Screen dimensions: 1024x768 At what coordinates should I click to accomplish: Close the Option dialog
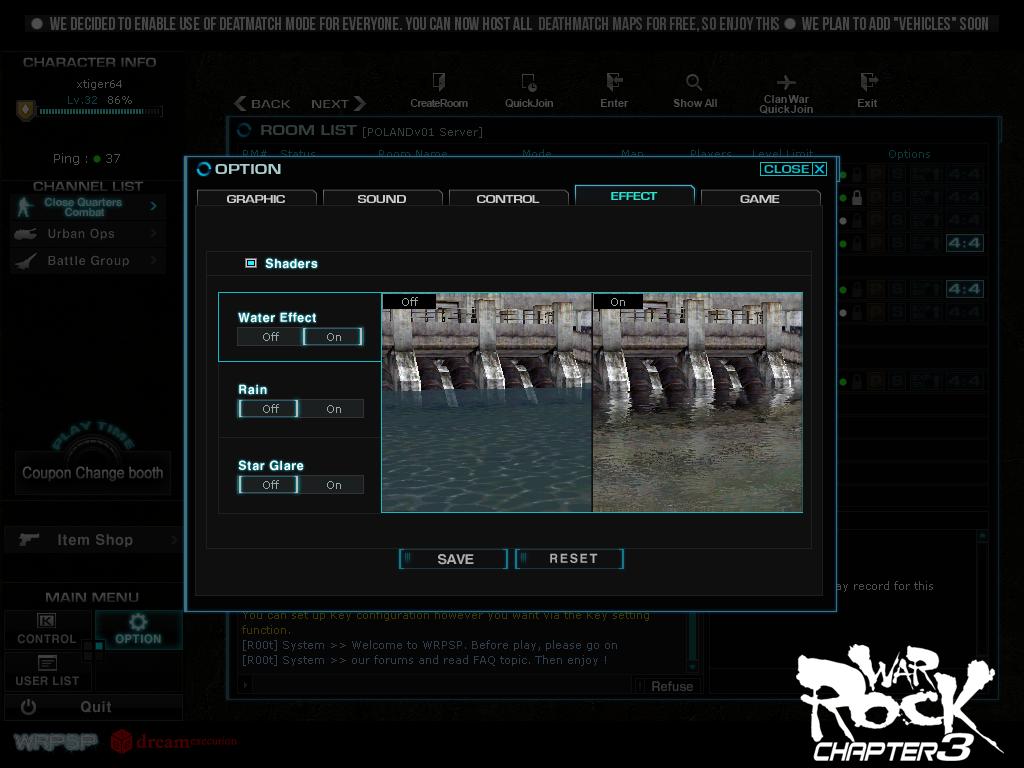(x=793, y=169)
